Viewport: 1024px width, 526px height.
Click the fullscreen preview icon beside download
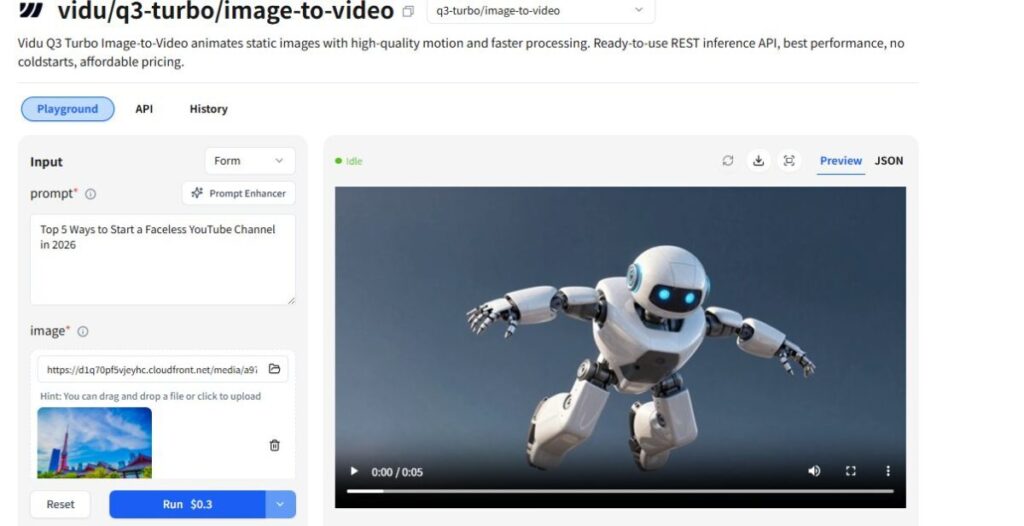(x=789, y=161)
